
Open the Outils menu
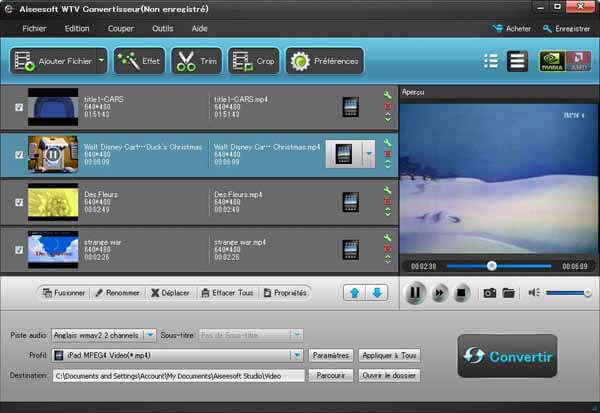point(163,29)
